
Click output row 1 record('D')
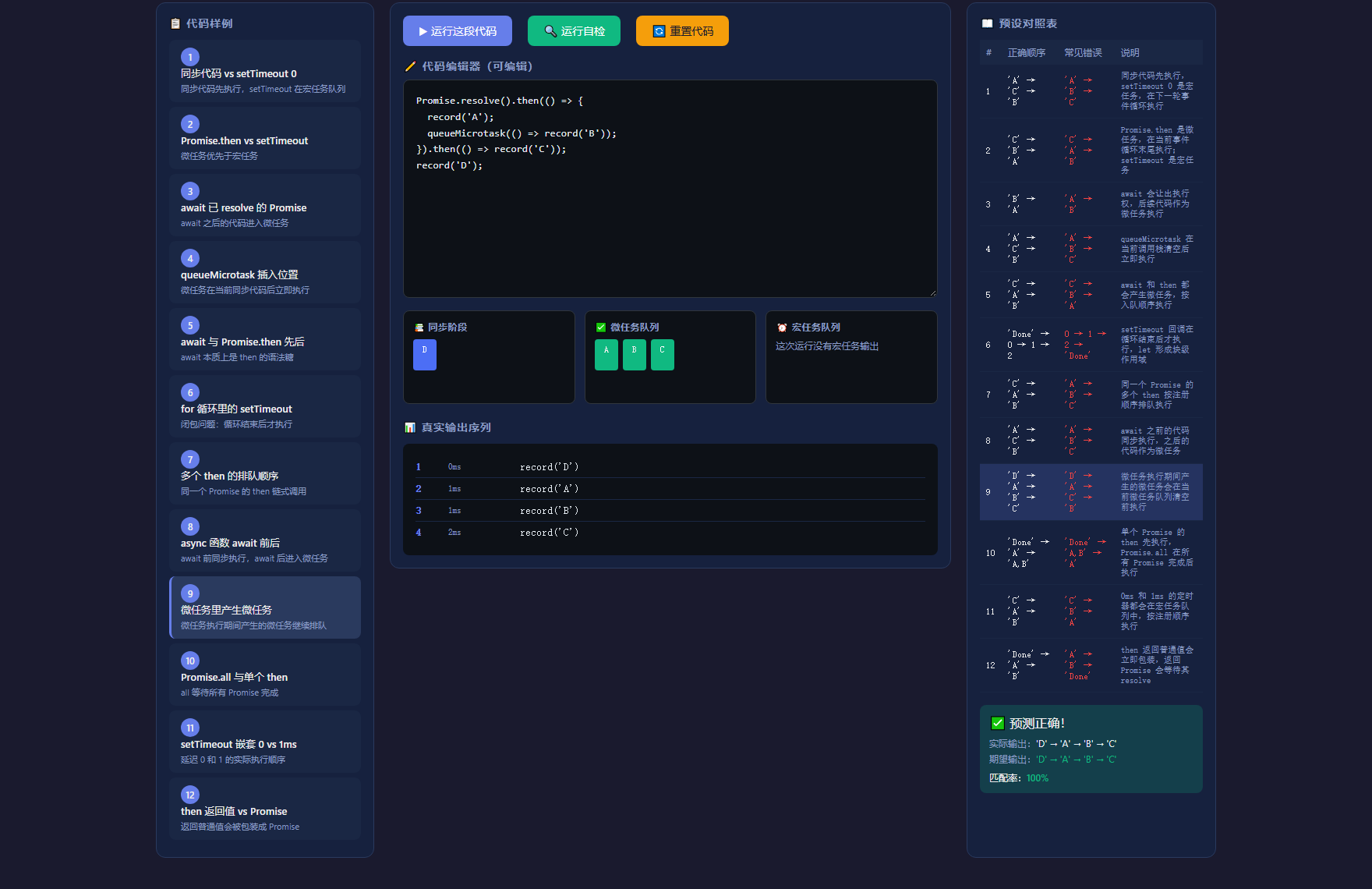click(x=670, y=467)
